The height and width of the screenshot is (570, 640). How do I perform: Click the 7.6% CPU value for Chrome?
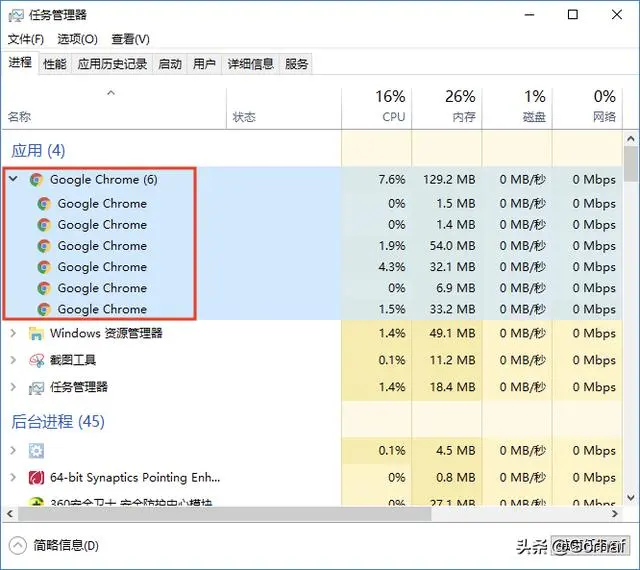[x=392, y=179]
